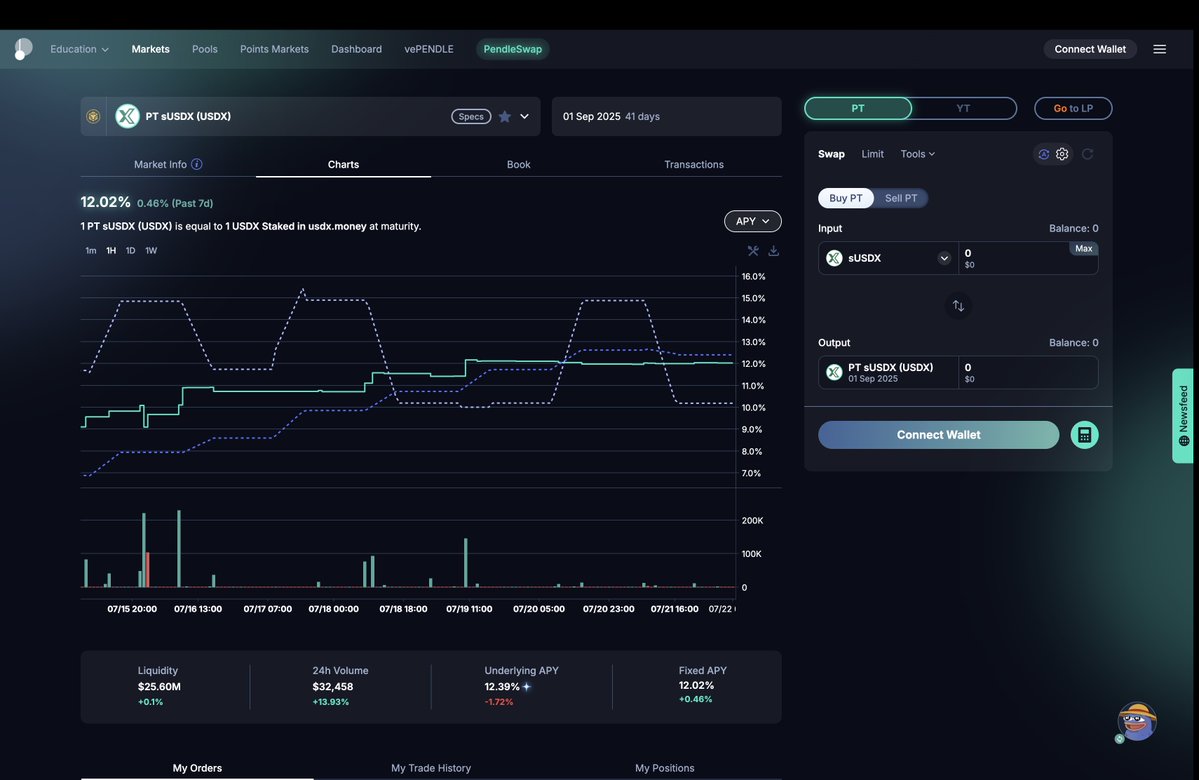Open the Tools dropdown
This screenshot has height=780, width=1199.
[918, 154]
